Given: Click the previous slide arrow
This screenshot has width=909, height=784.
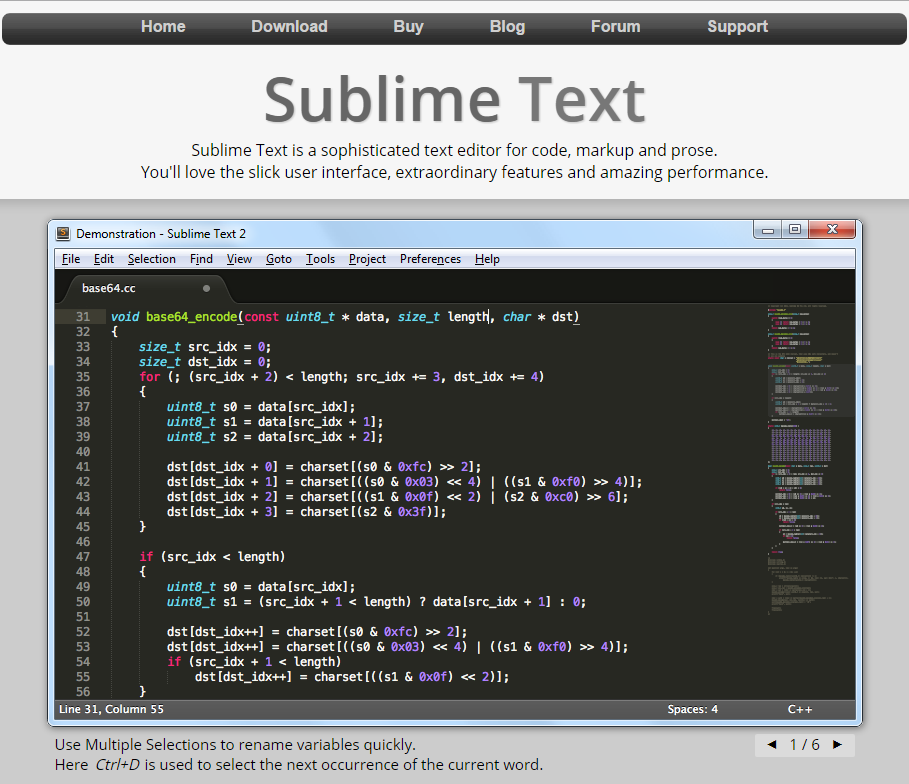Looking at the screenshot, I should click(x=769, y=745).
